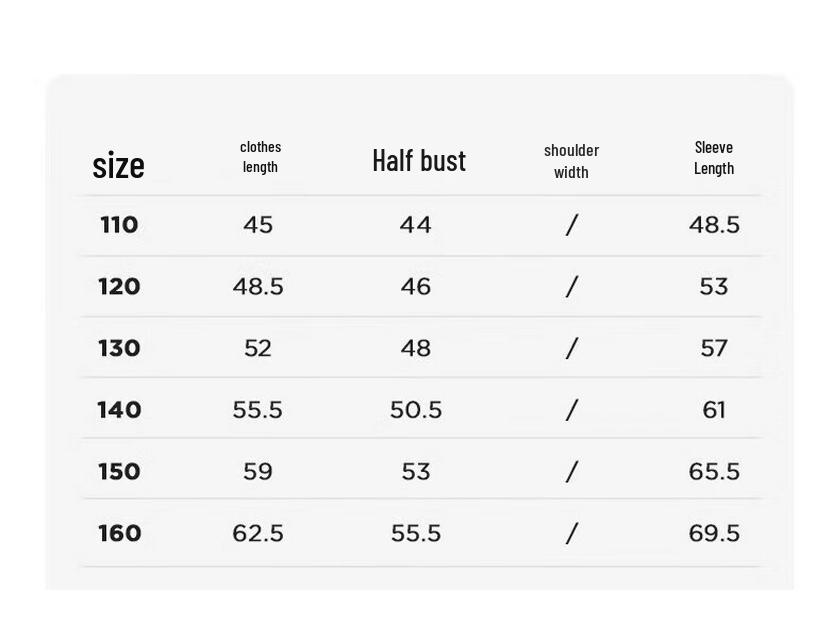Click the size 120 row label
Image resolution: width=840 pixels, height=630 pixels.
(119, 286)
